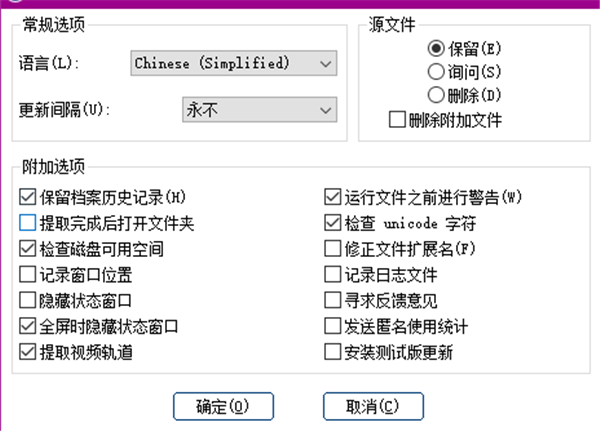Select the 询问 radio option
600x431 pixels.
436,71
